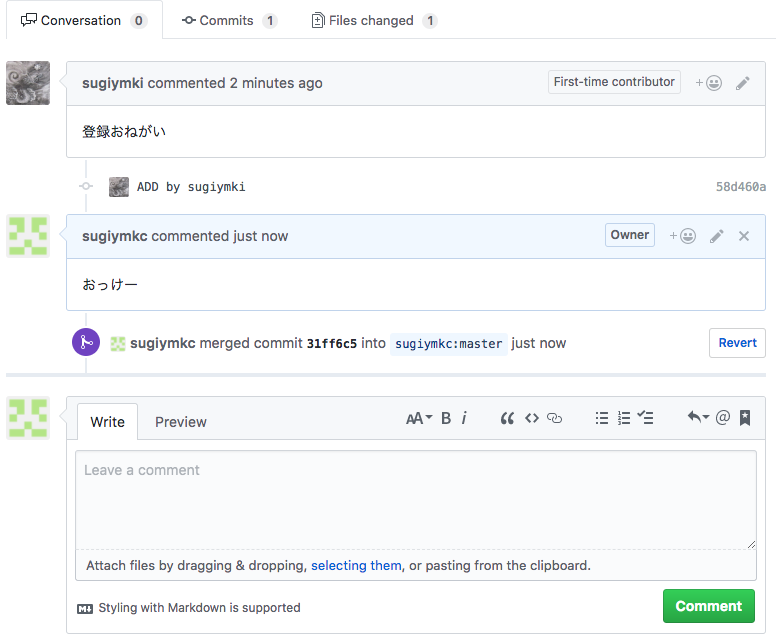
Task: Click the italic formatting icon
Action: [x=464, y=419]
